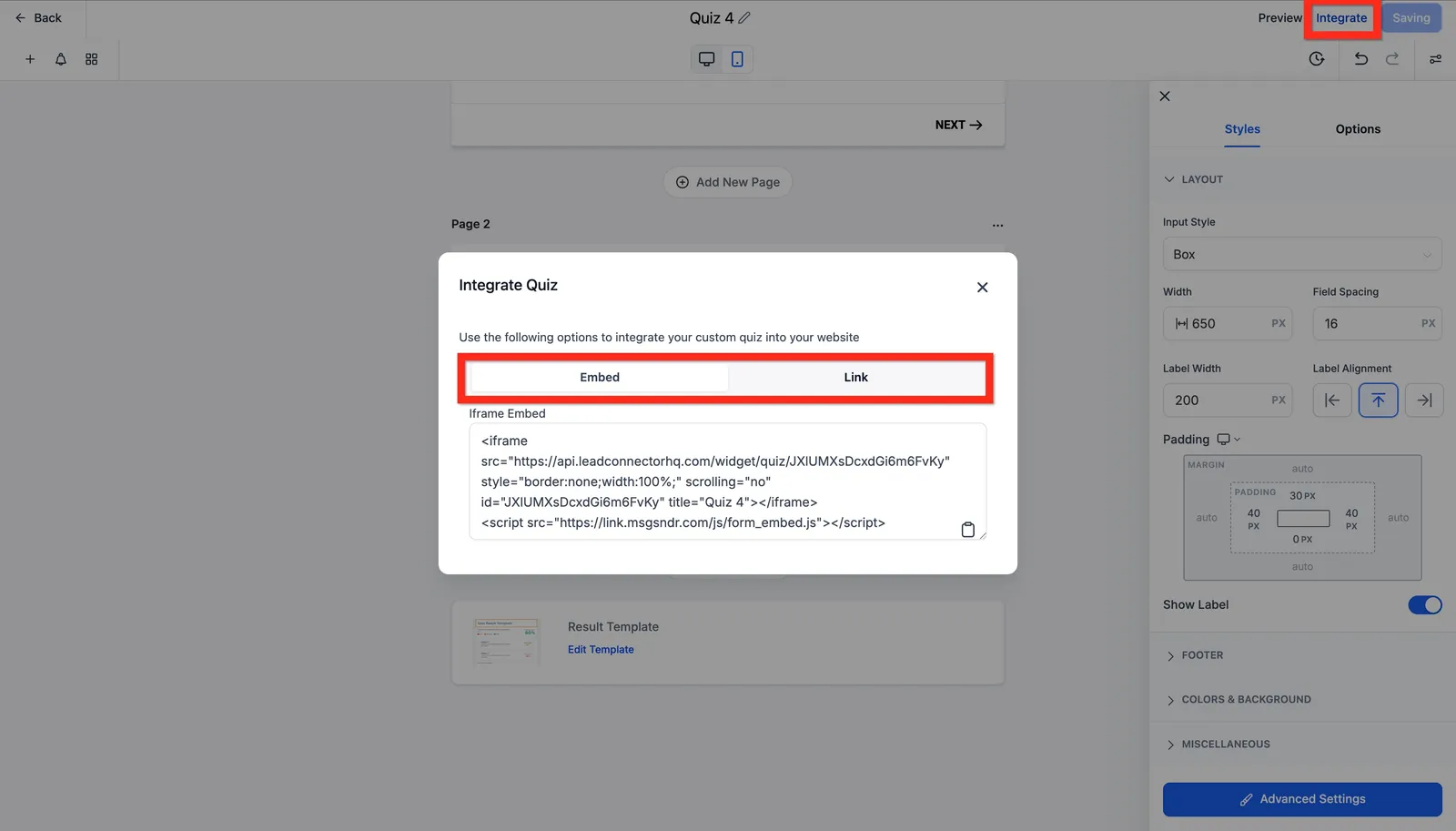
Task: Collapse the LAYOUT section
Action: click(1193, 179)
